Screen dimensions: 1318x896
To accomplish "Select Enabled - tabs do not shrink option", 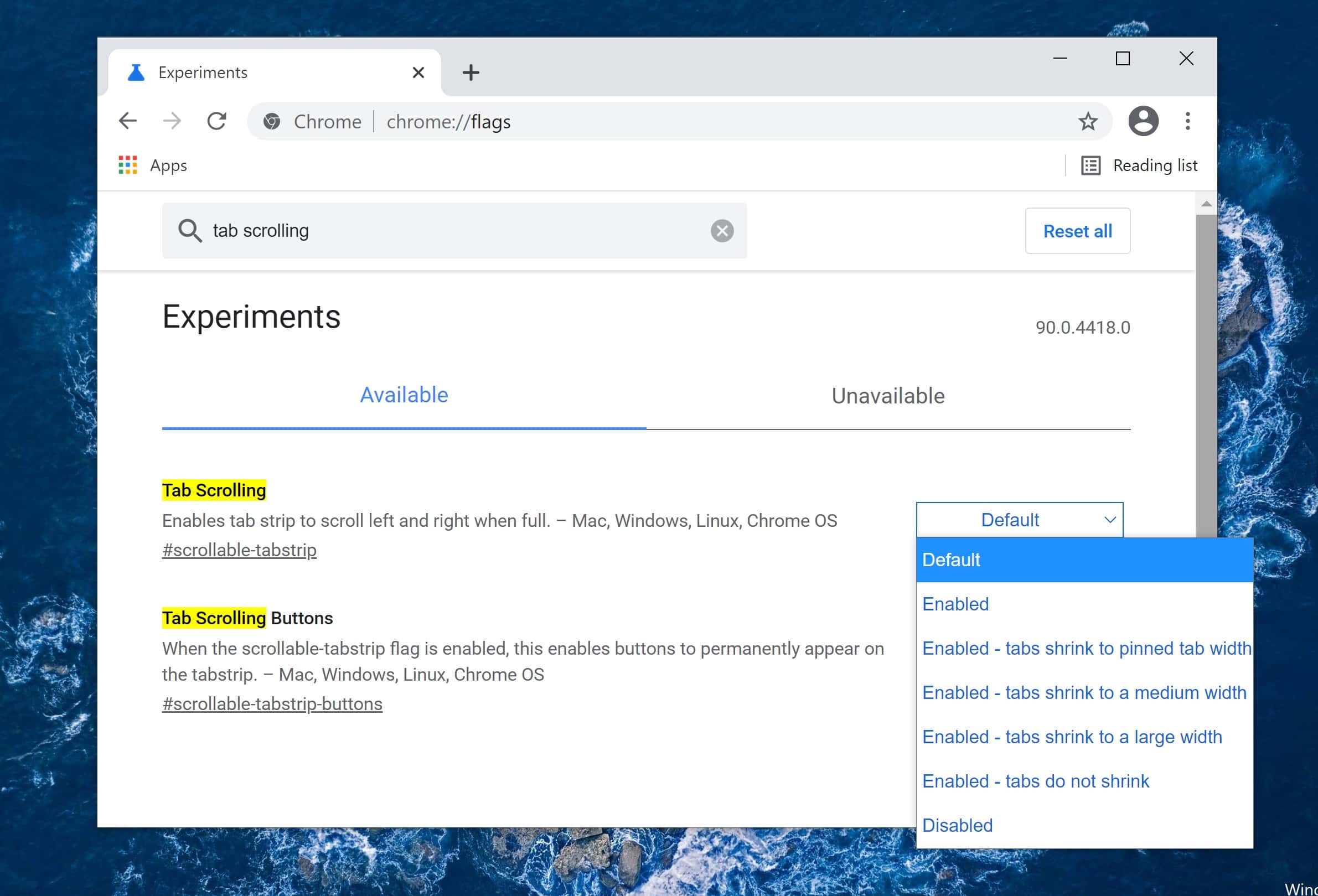I will click(1035, 781).
